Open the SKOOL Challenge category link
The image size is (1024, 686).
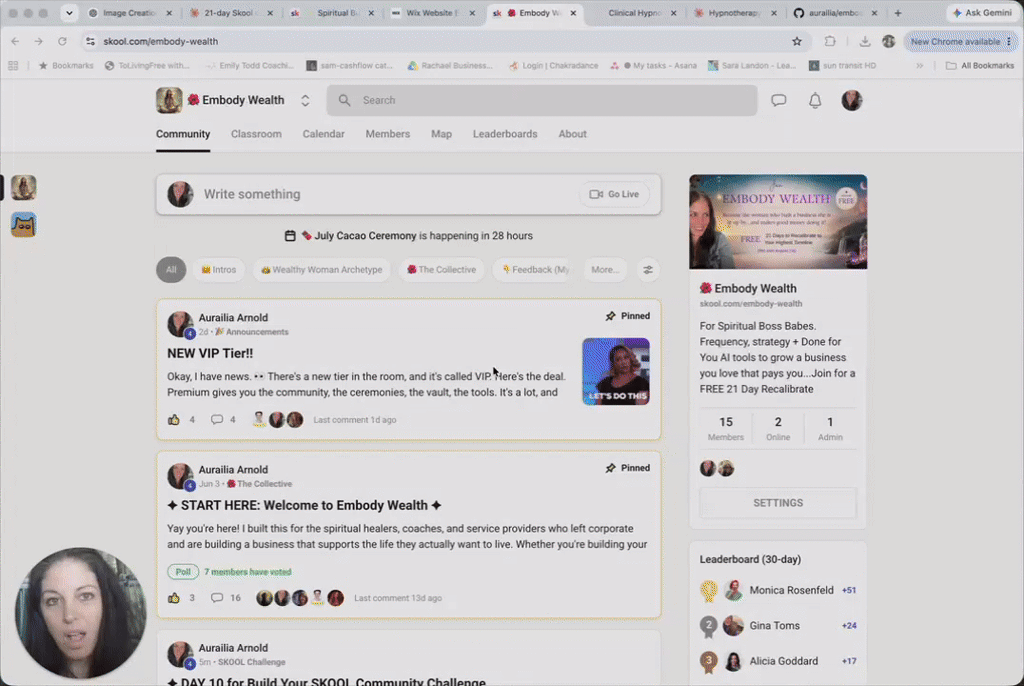pyautogui.click(x=251, y=662)
